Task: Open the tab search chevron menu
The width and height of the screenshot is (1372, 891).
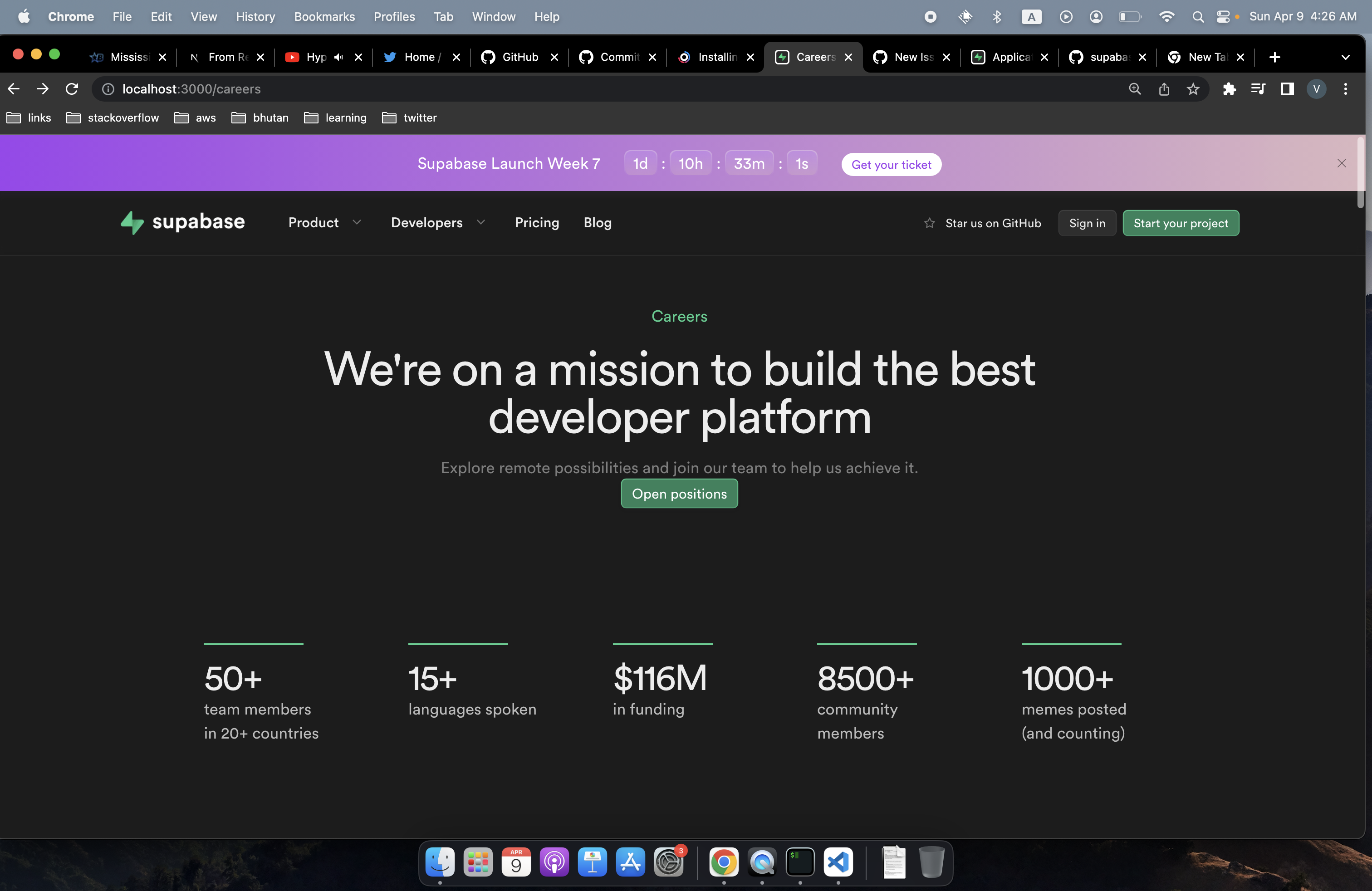Action: pos(1346,57)
